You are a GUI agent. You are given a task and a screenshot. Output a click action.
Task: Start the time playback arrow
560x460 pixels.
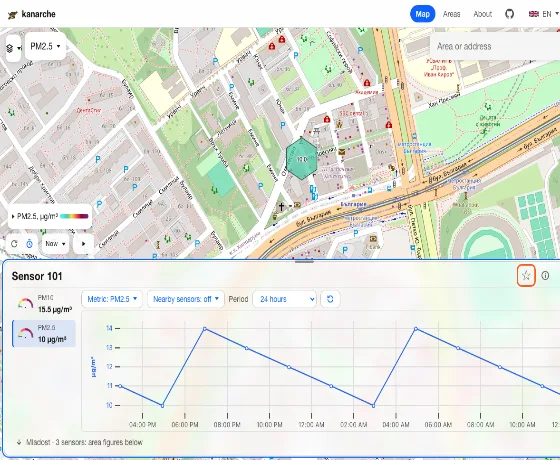pyautogui.click(x=84, y=244)
